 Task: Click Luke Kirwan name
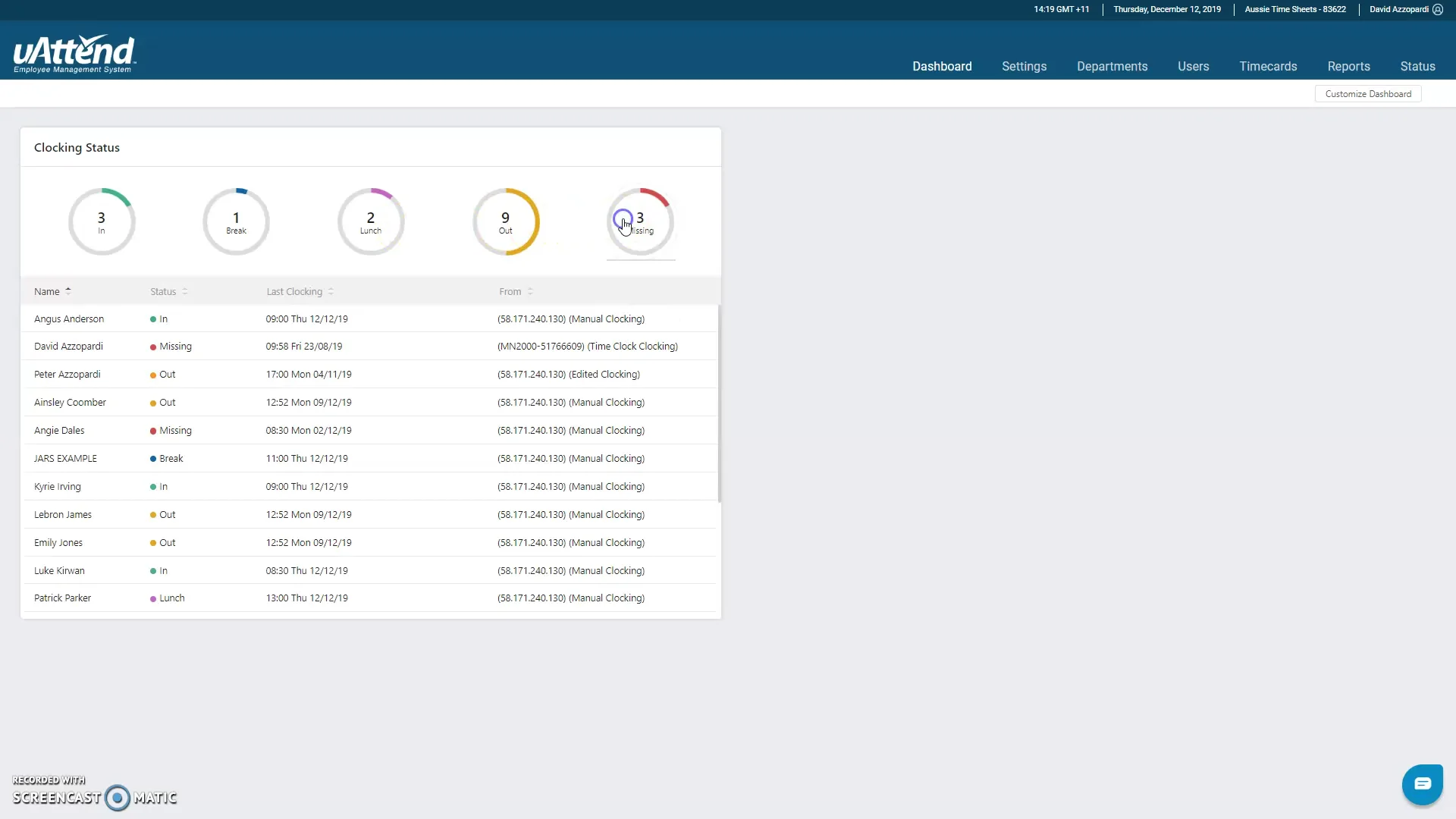point(59,570)
